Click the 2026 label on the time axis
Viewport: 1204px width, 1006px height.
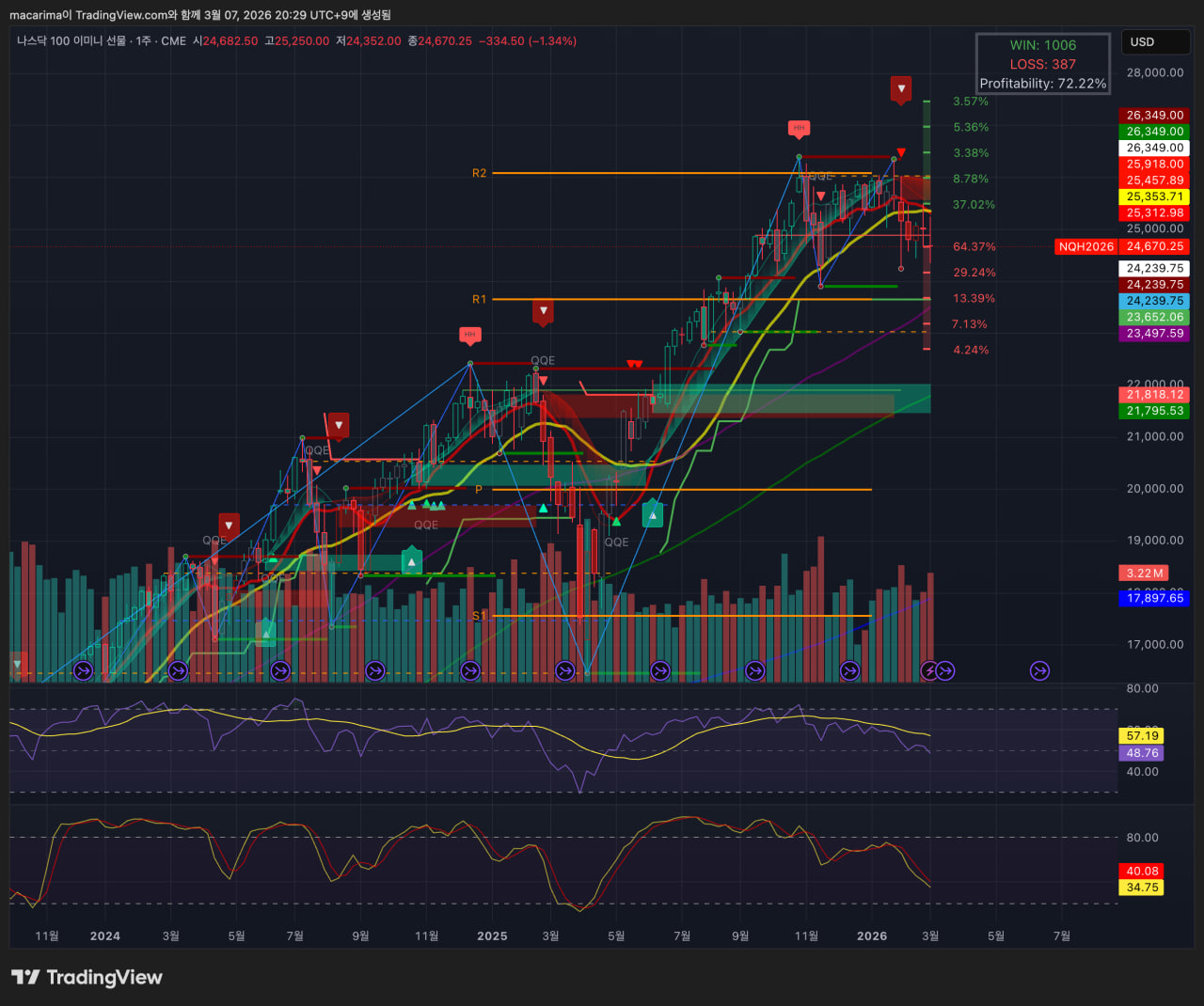click(x=871, y=935)
